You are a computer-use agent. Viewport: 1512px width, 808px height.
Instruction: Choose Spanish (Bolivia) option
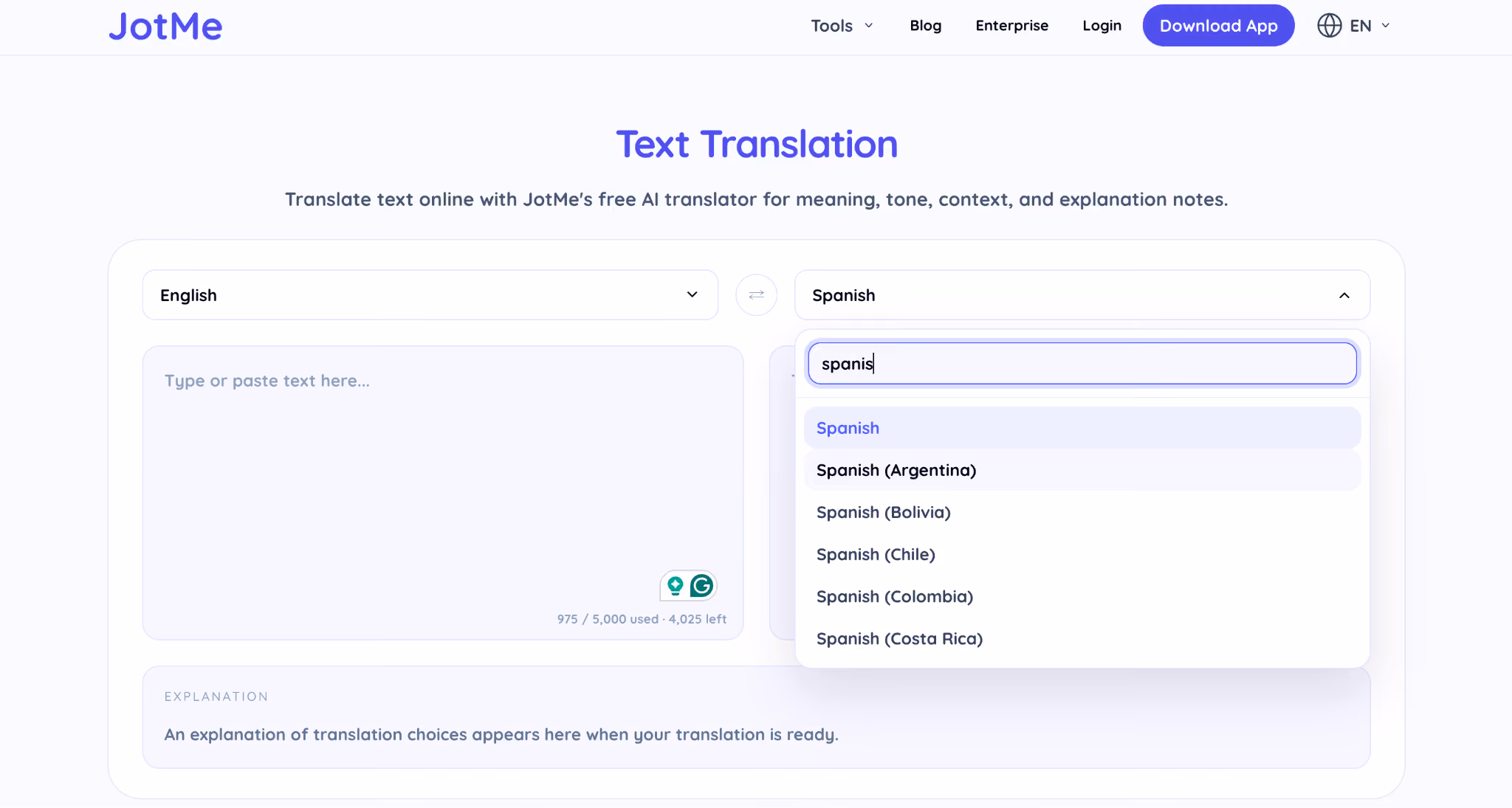click(1082, 512)
